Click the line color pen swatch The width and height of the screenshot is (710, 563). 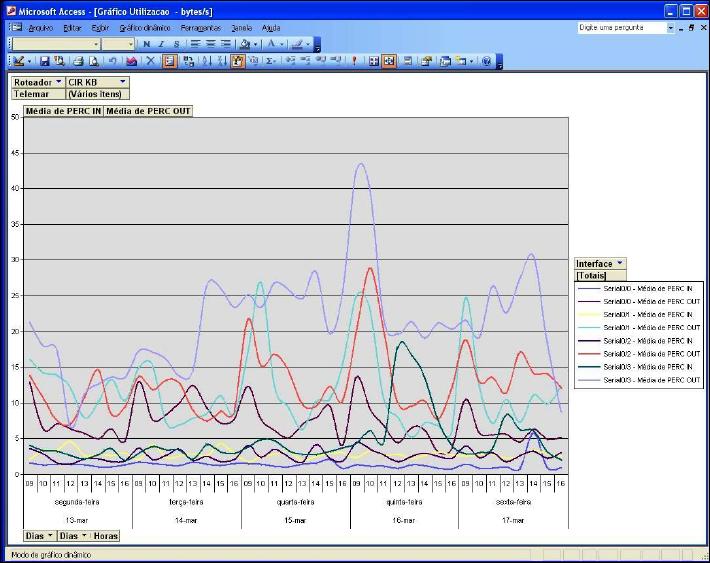[x=297, y=44]
